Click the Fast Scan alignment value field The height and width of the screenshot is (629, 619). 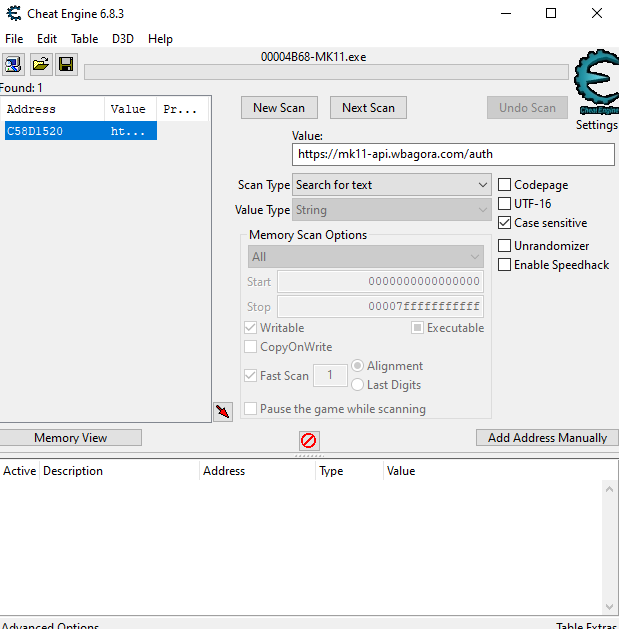[x=330, y=375]
